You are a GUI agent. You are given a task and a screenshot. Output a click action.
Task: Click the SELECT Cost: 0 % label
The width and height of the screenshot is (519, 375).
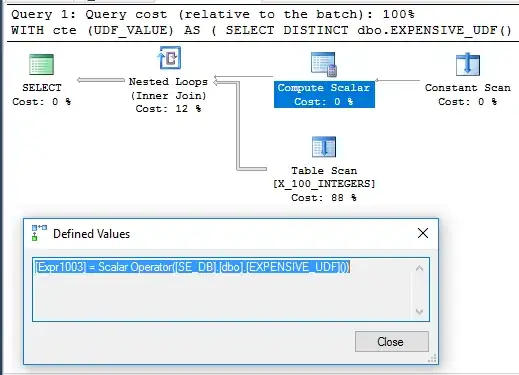(42, 95)
